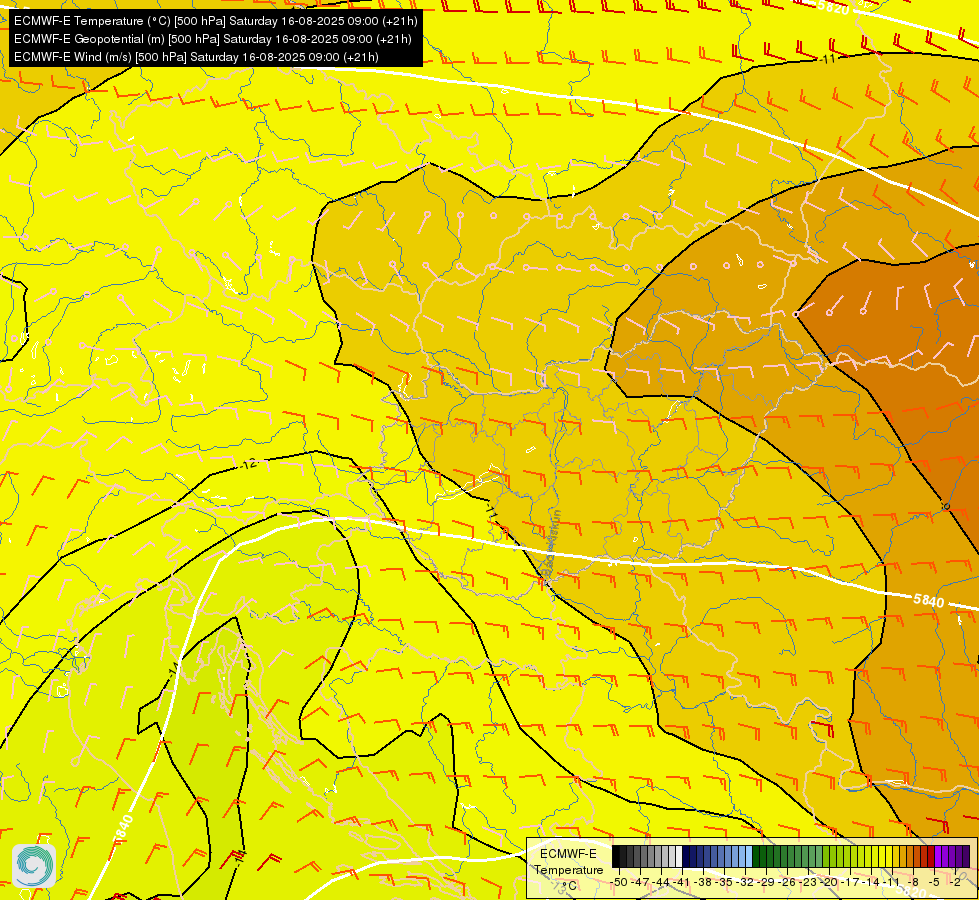Image resolution: width=979 pixels, height=900 pixels.
Task: Click the -41 tick label in the legend
Action: 682,882
